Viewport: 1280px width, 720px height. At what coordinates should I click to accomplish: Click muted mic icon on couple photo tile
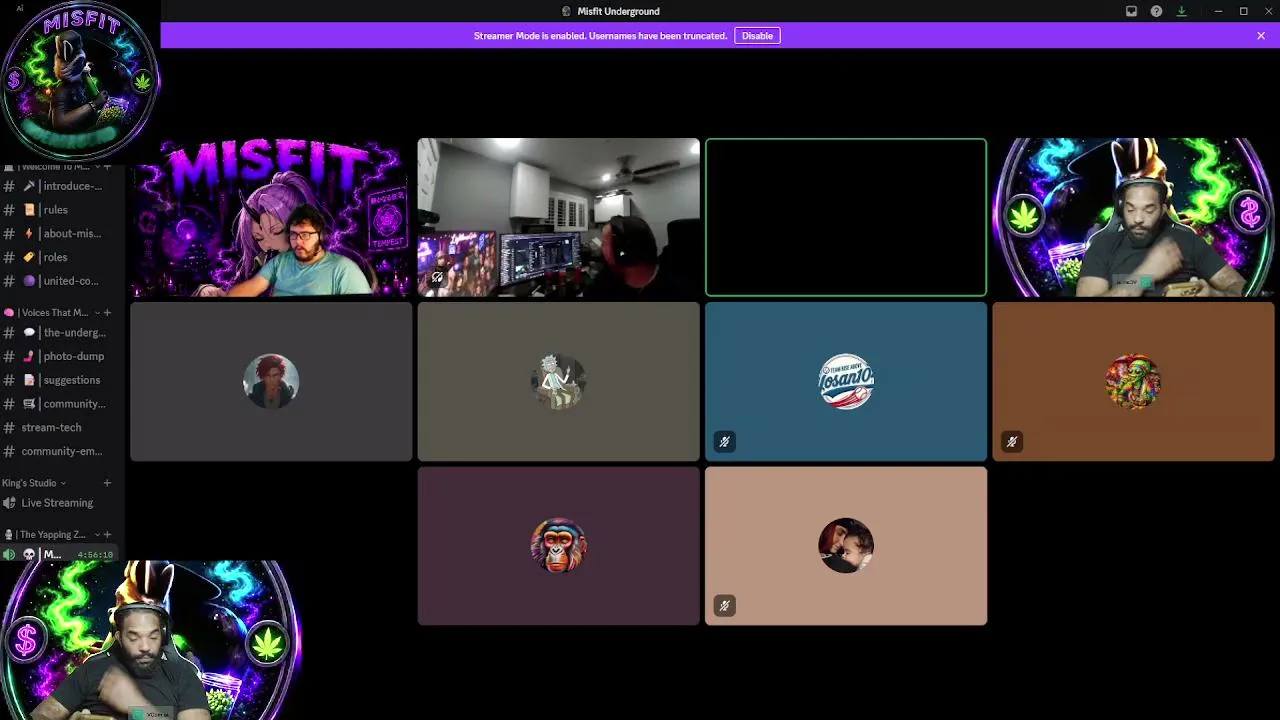tap(725, 605)
